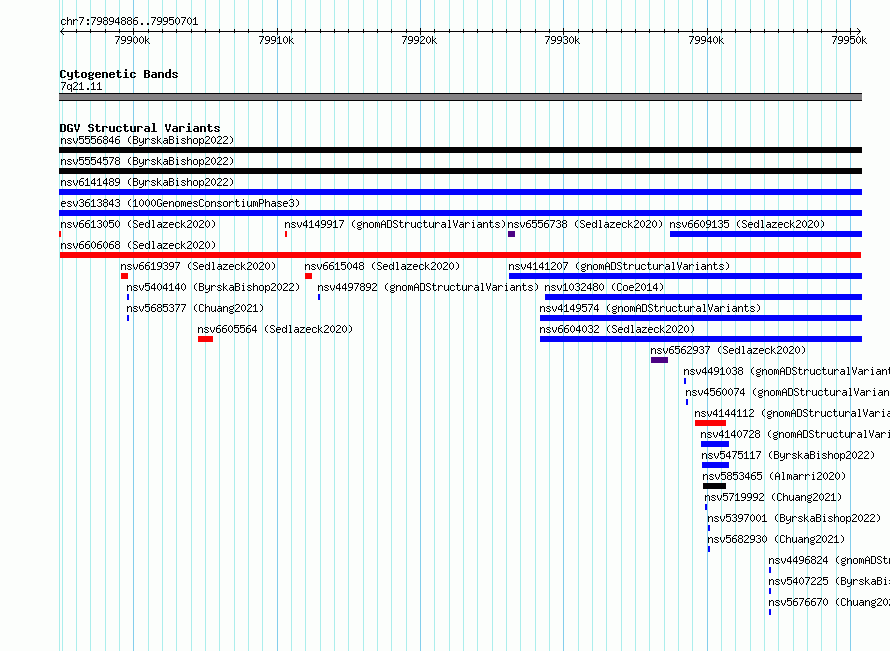Image resolution: width=890 pixels, height=651 pixels.
Task: Click the nsv6556738 purple variant marker
Action: pos(511,234)
